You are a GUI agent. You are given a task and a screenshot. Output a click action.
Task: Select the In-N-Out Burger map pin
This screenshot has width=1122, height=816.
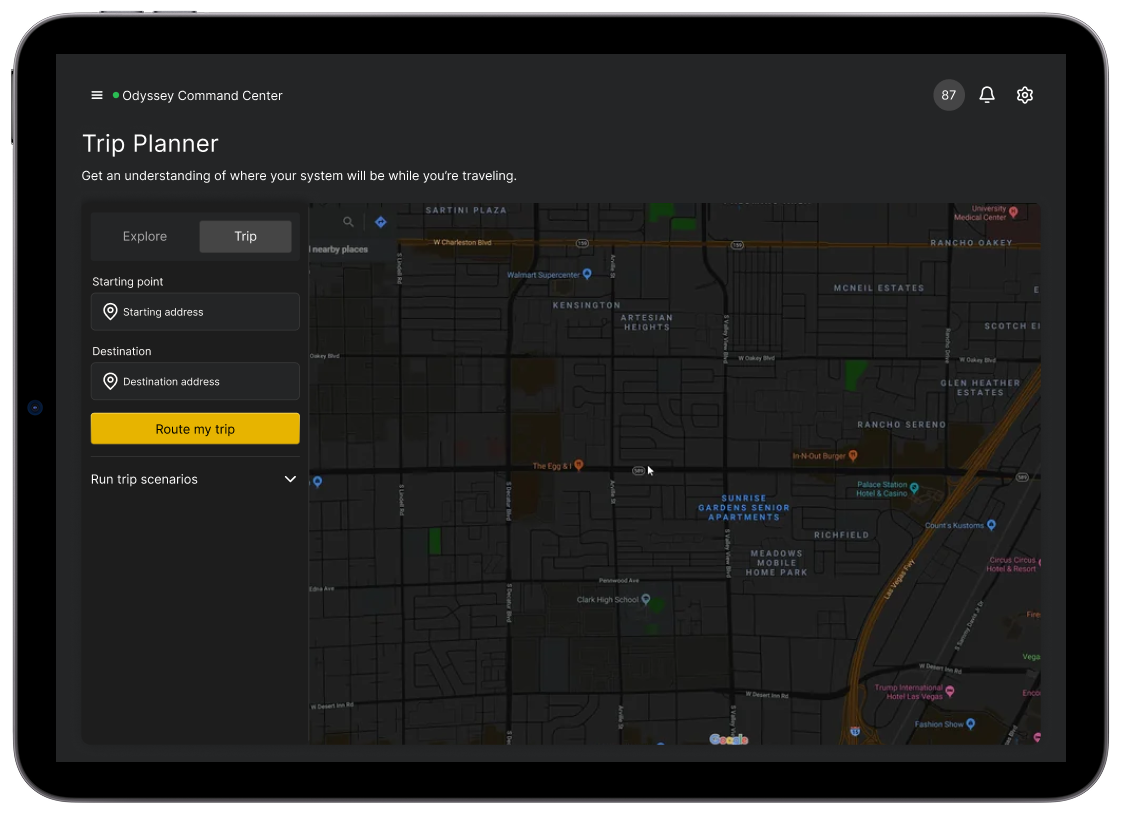(853, 456)
